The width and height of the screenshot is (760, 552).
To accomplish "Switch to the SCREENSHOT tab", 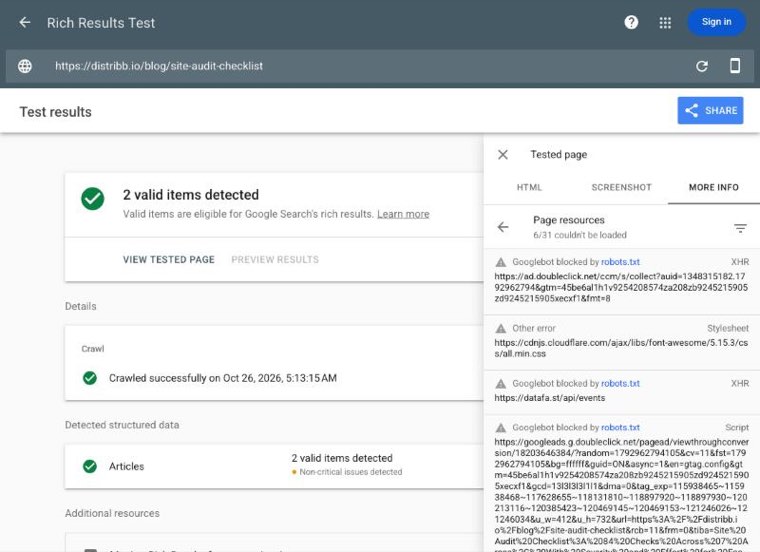I will (621, 188).
